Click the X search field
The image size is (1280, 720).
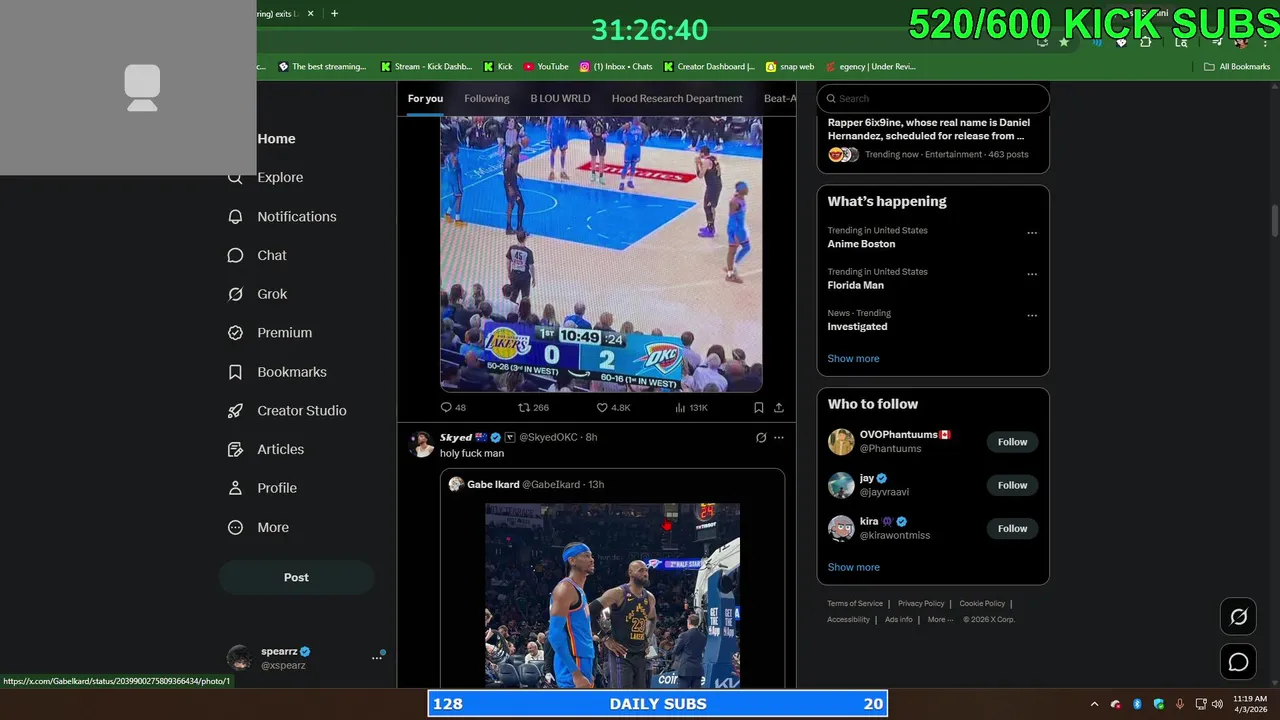933,98
